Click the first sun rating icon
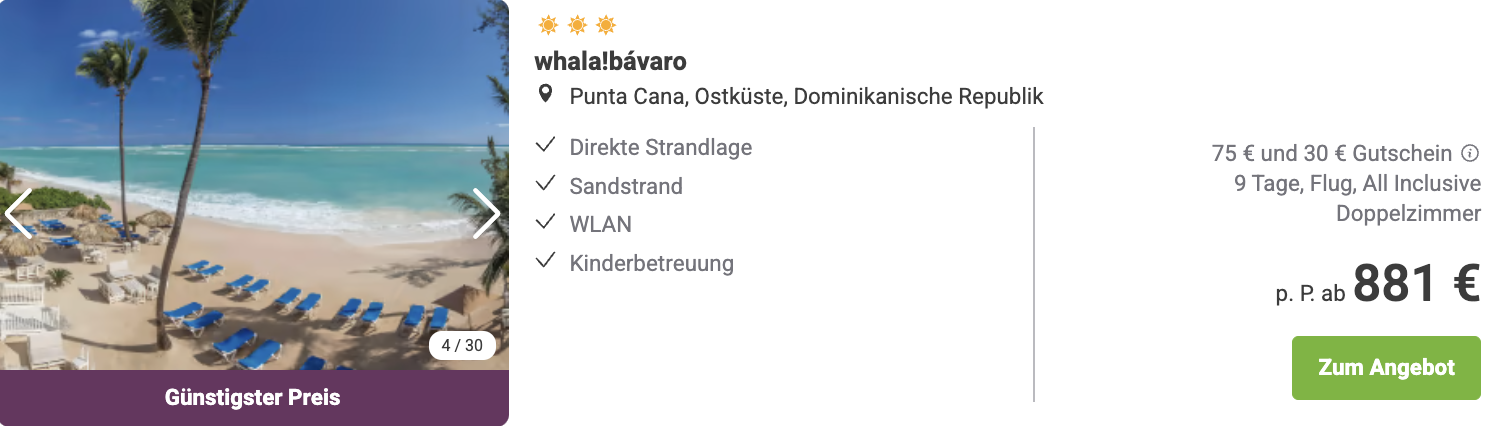The height and width of the screenshot is (426, 1496). point(548,25)
